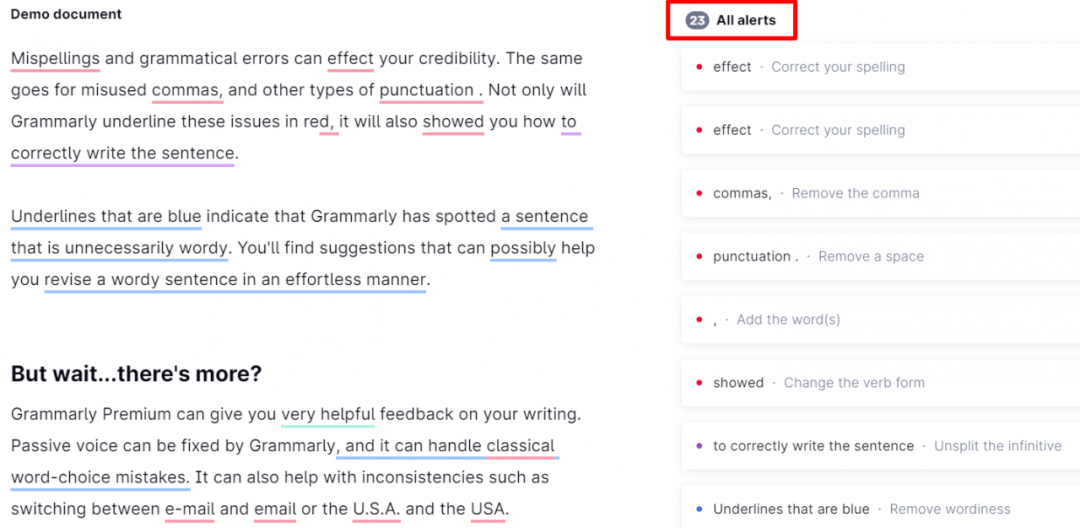Click the green-underlined phrase 'very helpful'

coord(328,414)
